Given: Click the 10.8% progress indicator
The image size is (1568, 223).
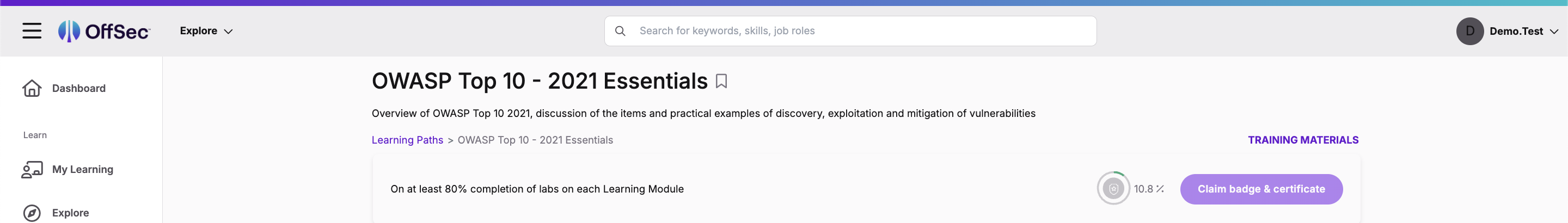Looking at the screenshot, I should coord(1149,189).
